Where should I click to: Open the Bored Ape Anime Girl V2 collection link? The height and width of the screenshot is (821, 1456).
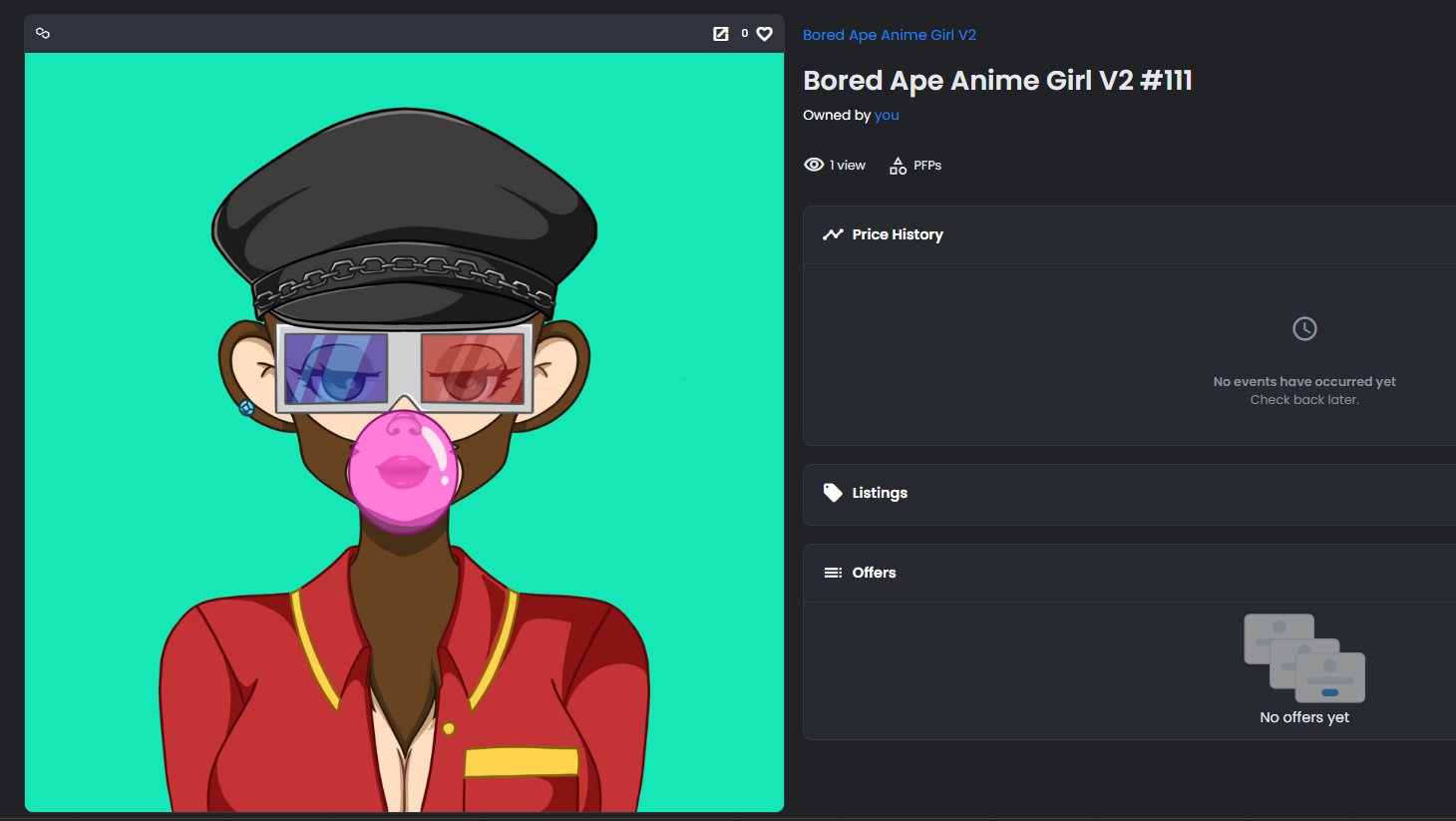890,35
